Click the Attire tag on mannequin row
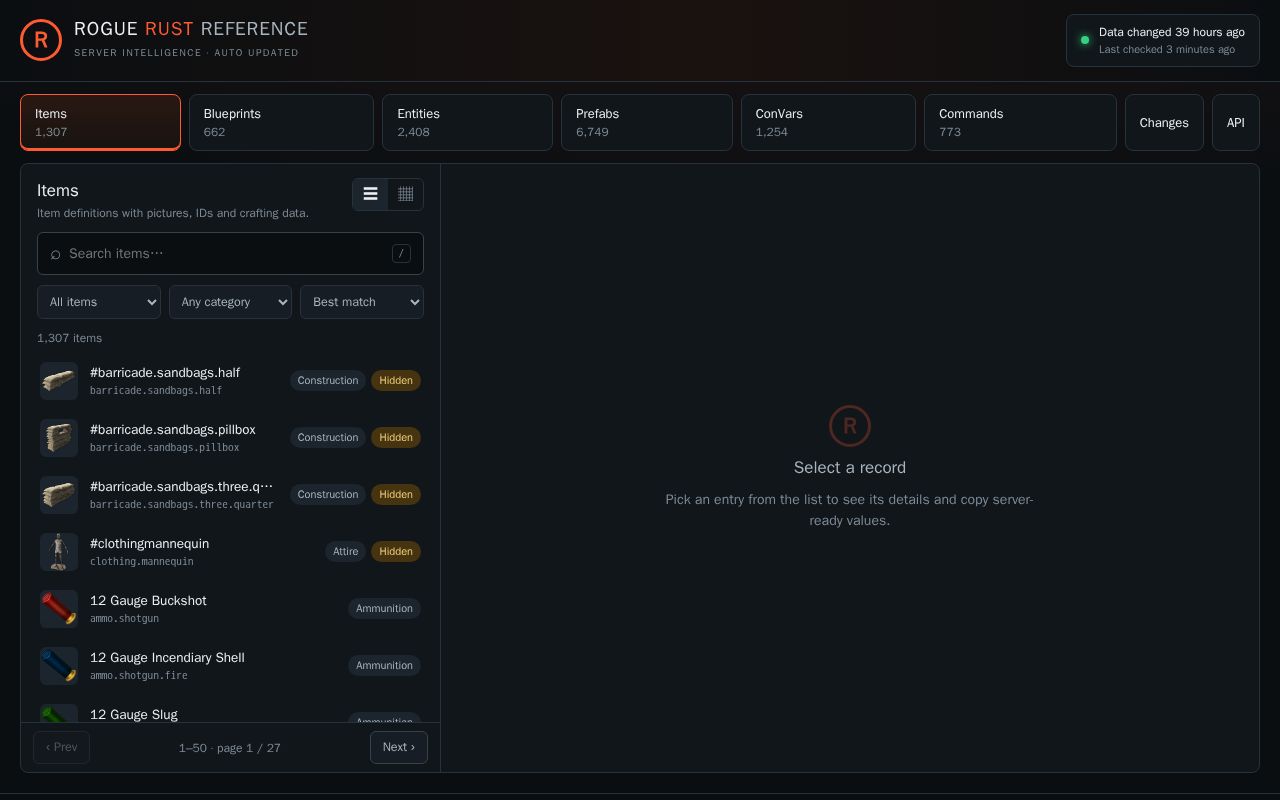1280x800 pixels. 345,551
